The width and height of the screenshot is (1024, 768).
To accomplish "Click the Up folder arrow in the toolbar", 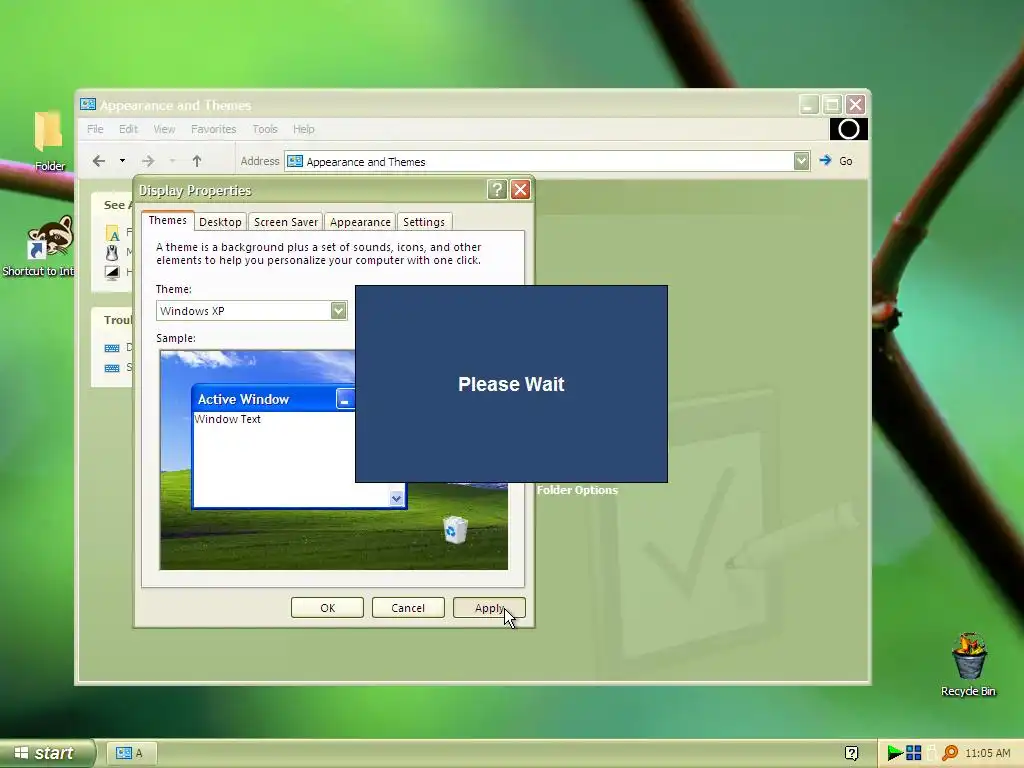I will click(x=197, y=161).
